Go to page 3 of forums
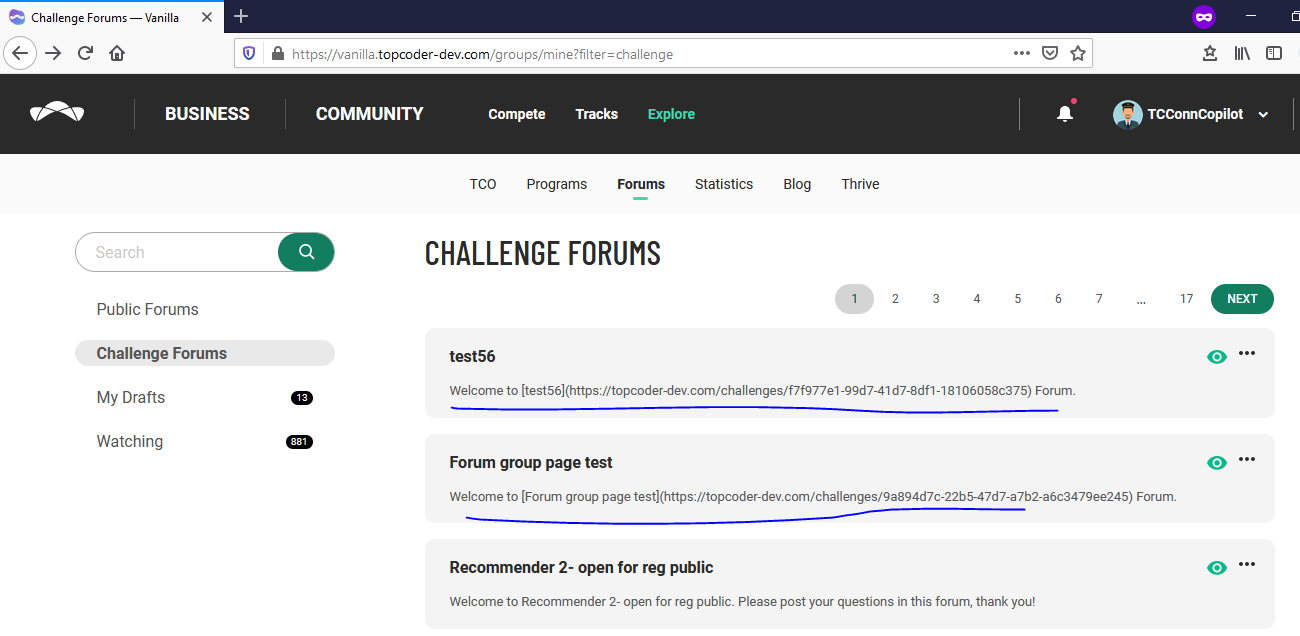The height and width of the screenshot is (636, 1300). [936, 299]
